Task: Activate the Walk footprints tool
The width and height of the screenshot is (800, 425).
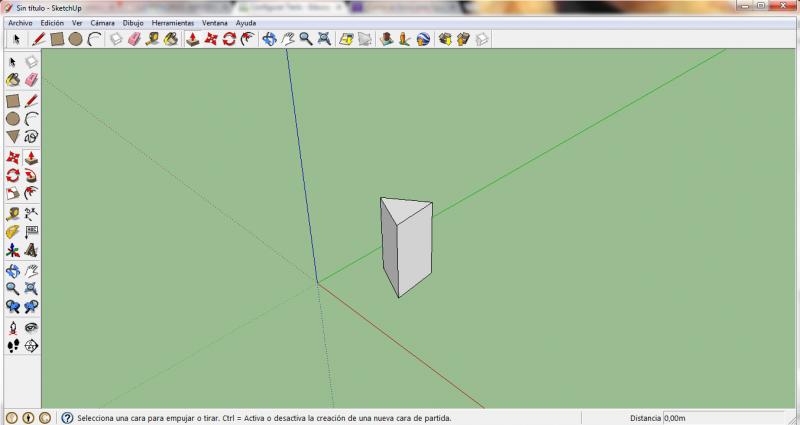Action: pos(13,346)
